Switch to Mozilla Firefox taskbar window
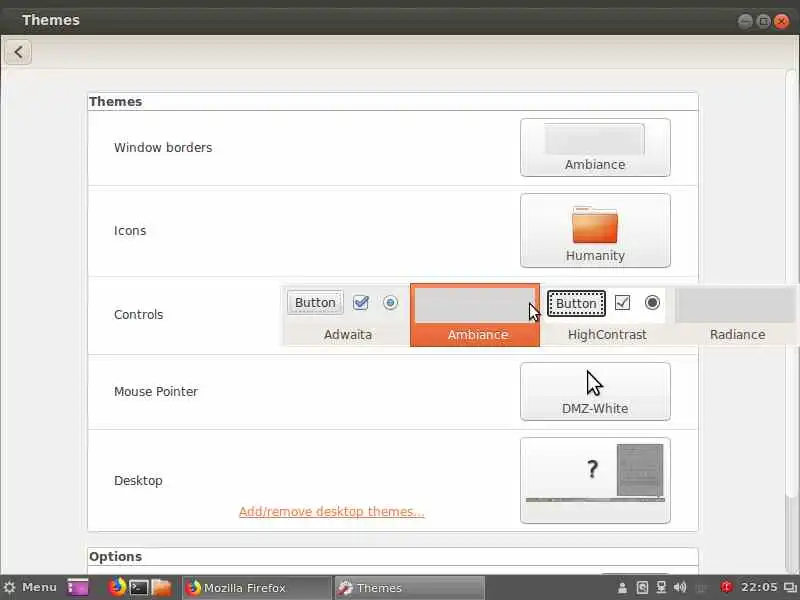The height and width of the screenshot is (600, 800). (257, 588)
